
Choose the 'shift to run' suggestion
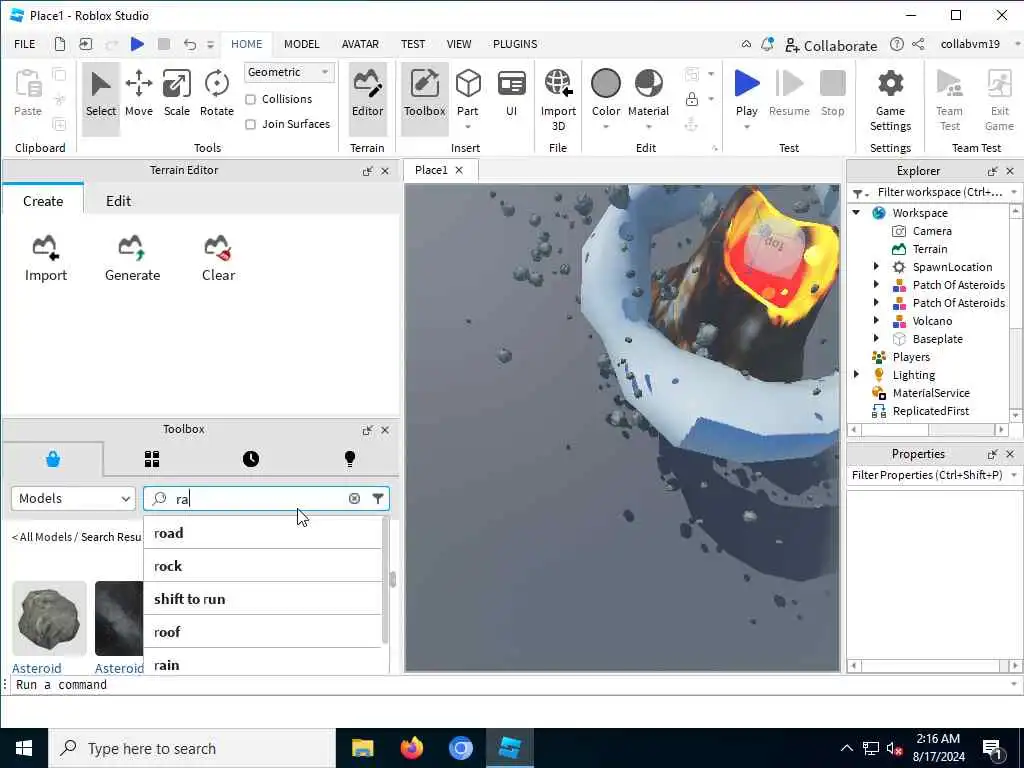point(262,599)
